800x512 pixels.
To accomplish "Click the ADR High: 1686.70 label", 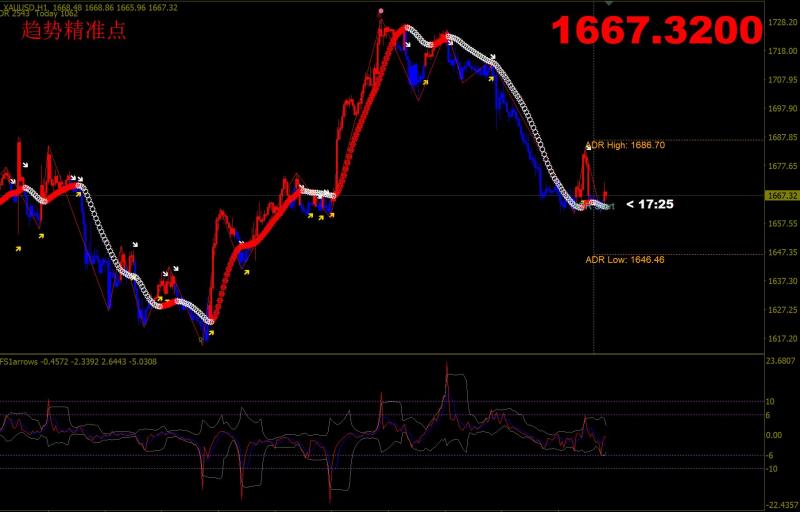I will click(x=625, y=145).
